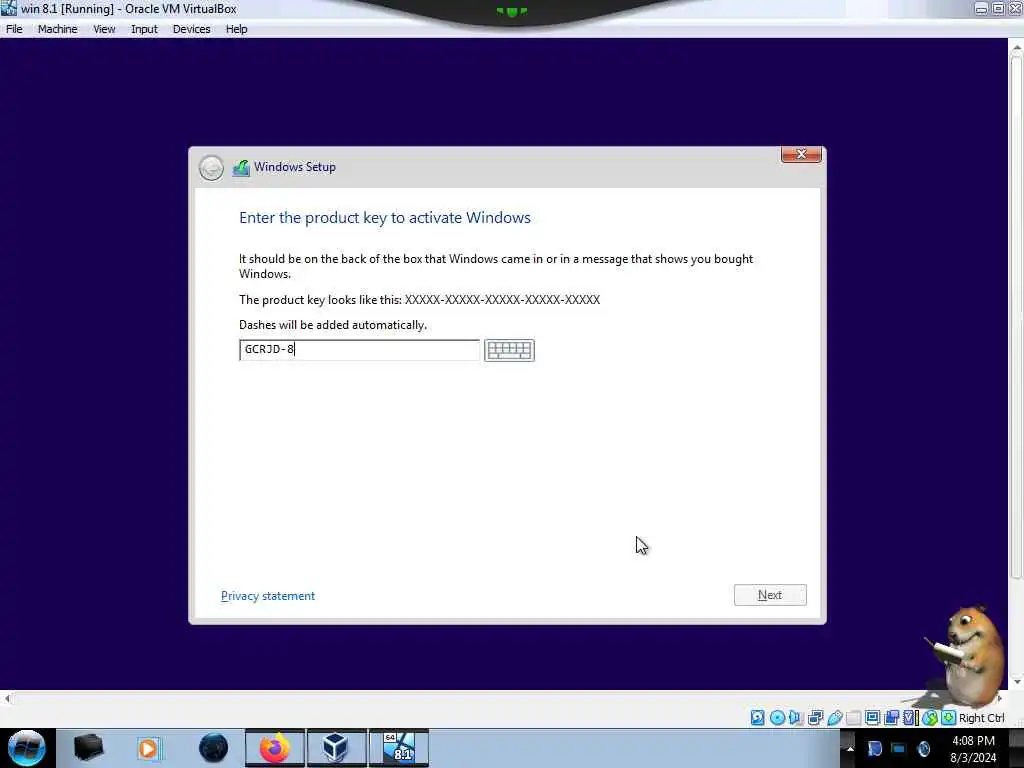Click the vertical scrollbar of VM window

(x=1016, y=318)
